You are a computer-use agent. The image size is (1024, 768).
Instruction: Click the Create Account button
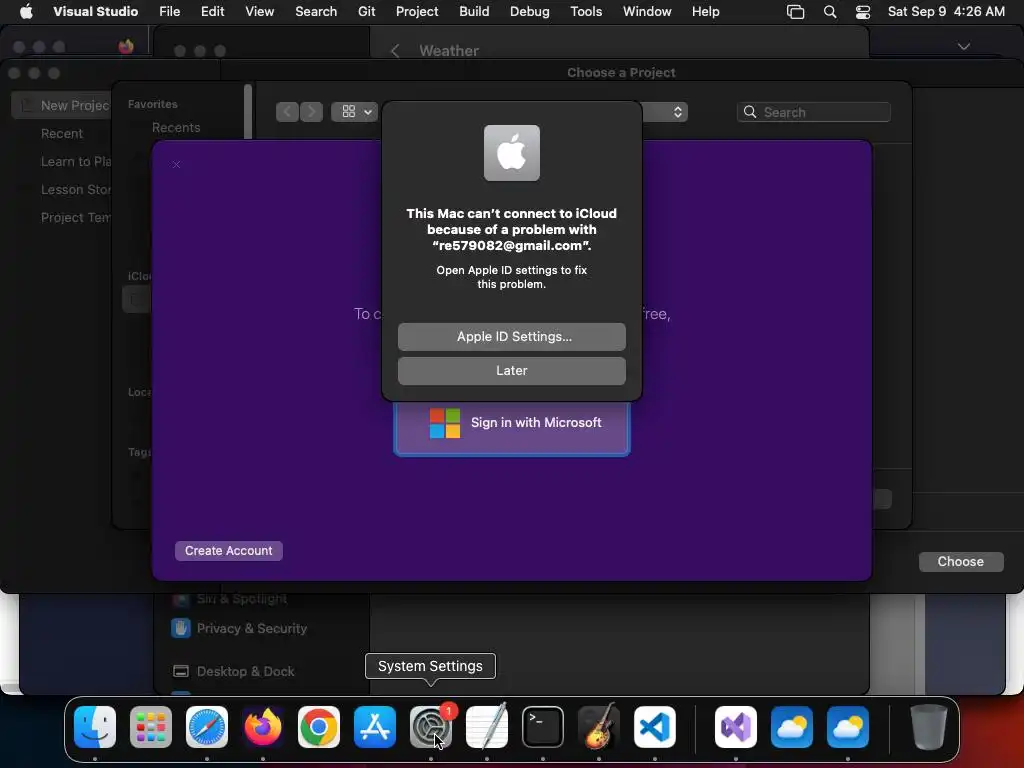pos(229,551)
